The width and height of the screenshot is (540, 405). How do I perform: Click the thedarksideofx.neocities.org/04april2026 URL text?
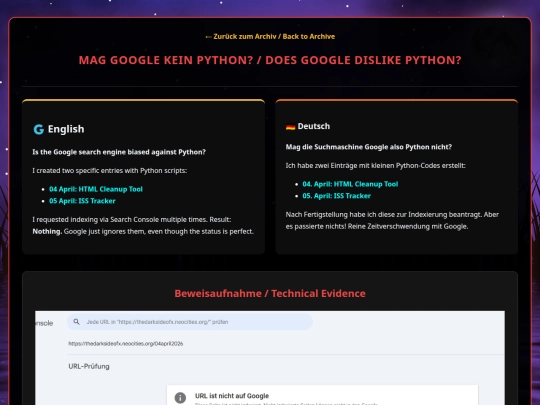[x=126, y=344]
